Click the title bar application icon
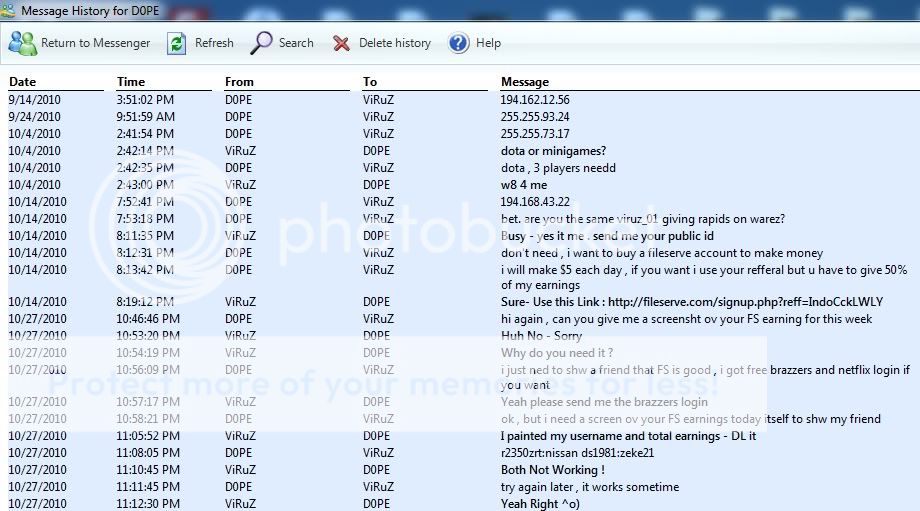 pos(9,10)
